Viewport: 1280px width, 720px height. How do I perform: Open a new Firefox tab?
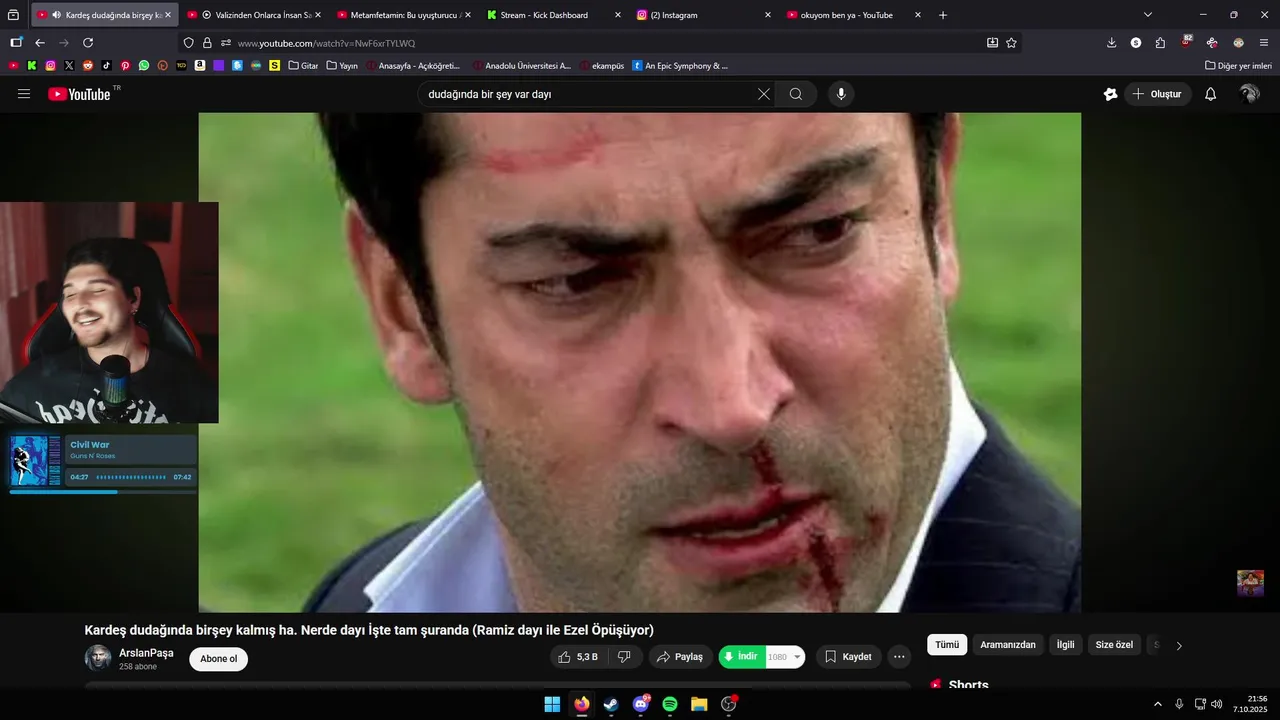[943, 15]
